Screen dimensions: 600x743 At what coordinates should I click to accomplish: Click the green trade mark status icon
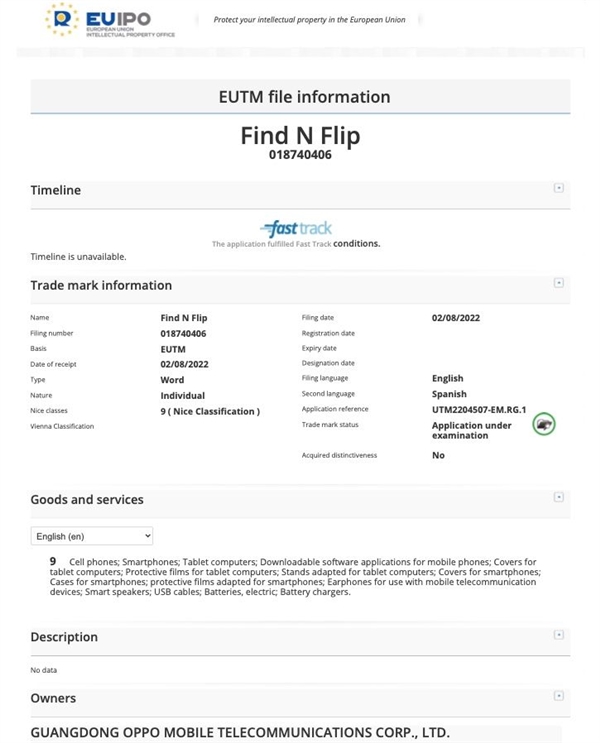pos(544,424)
